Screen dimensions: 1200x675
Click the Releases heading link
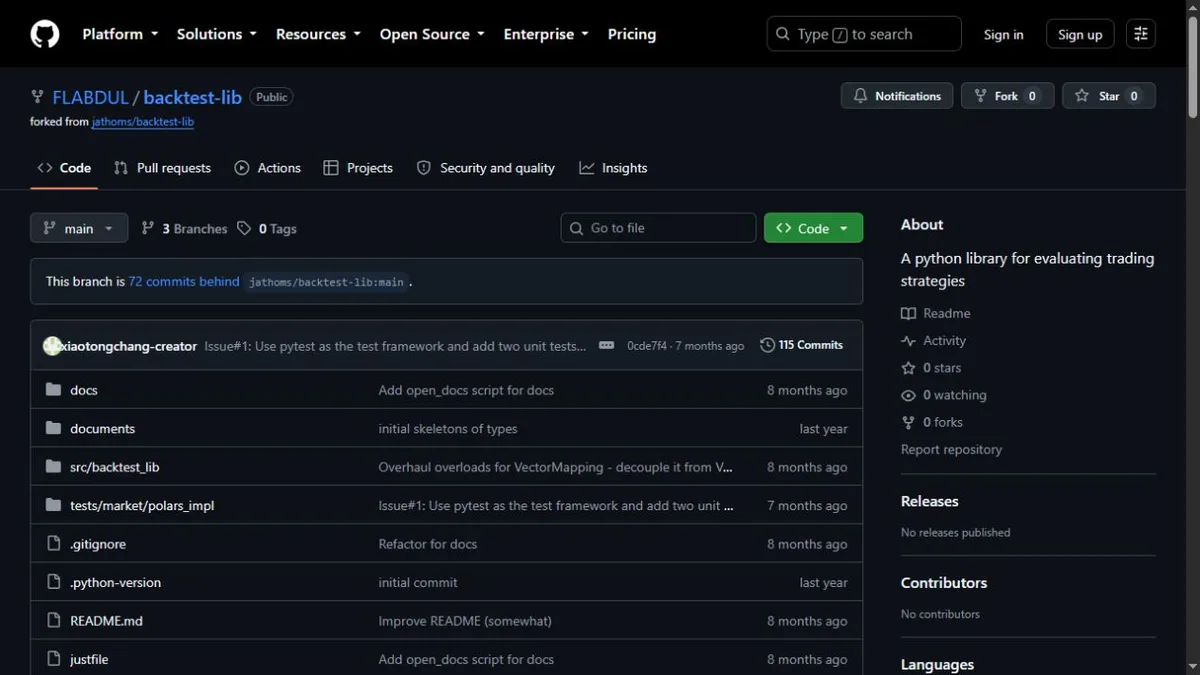click(930, 501)
